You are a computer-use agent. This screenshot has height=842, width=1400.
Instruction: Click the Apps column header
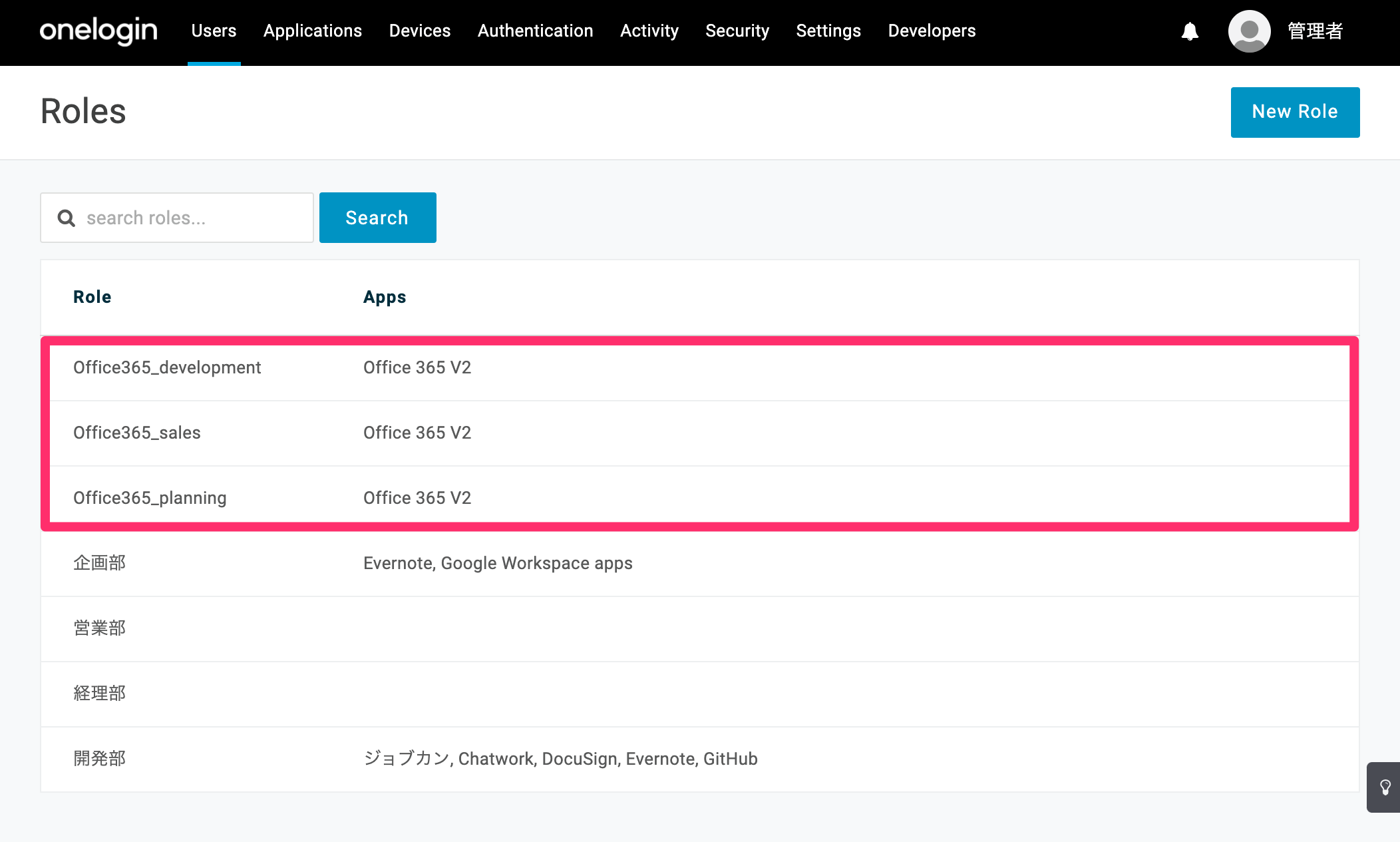(x=385, y=298)
